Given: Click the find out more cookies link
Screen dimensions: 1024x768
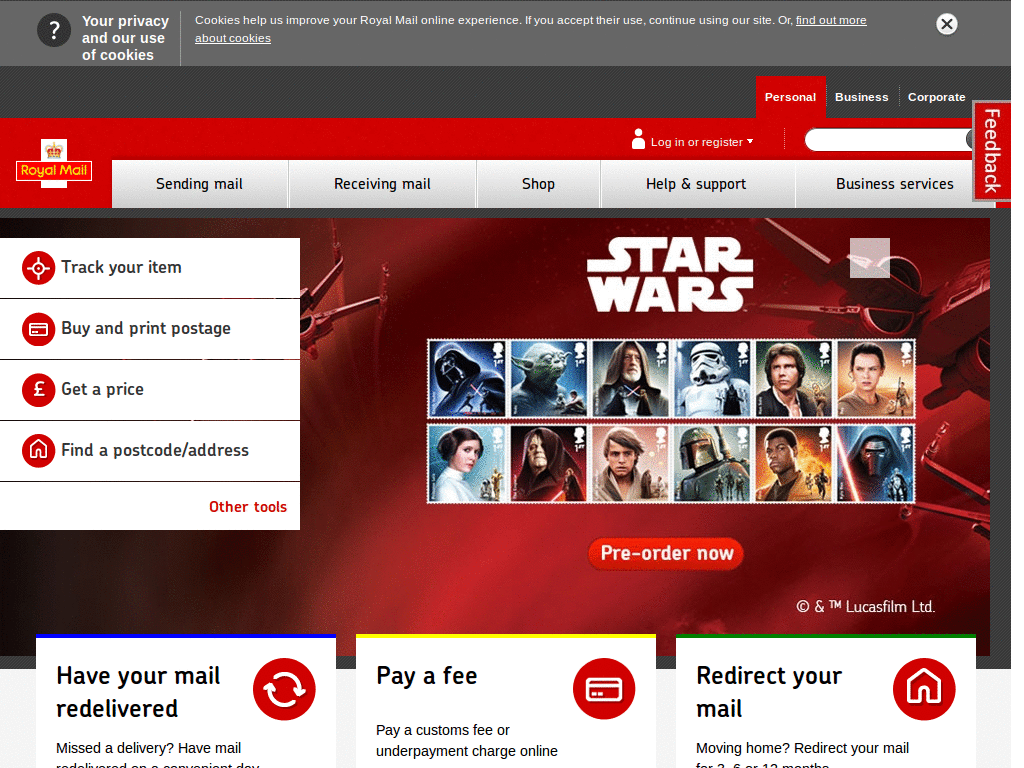Looking at the screenshot, I should click(x=831, y=20).
